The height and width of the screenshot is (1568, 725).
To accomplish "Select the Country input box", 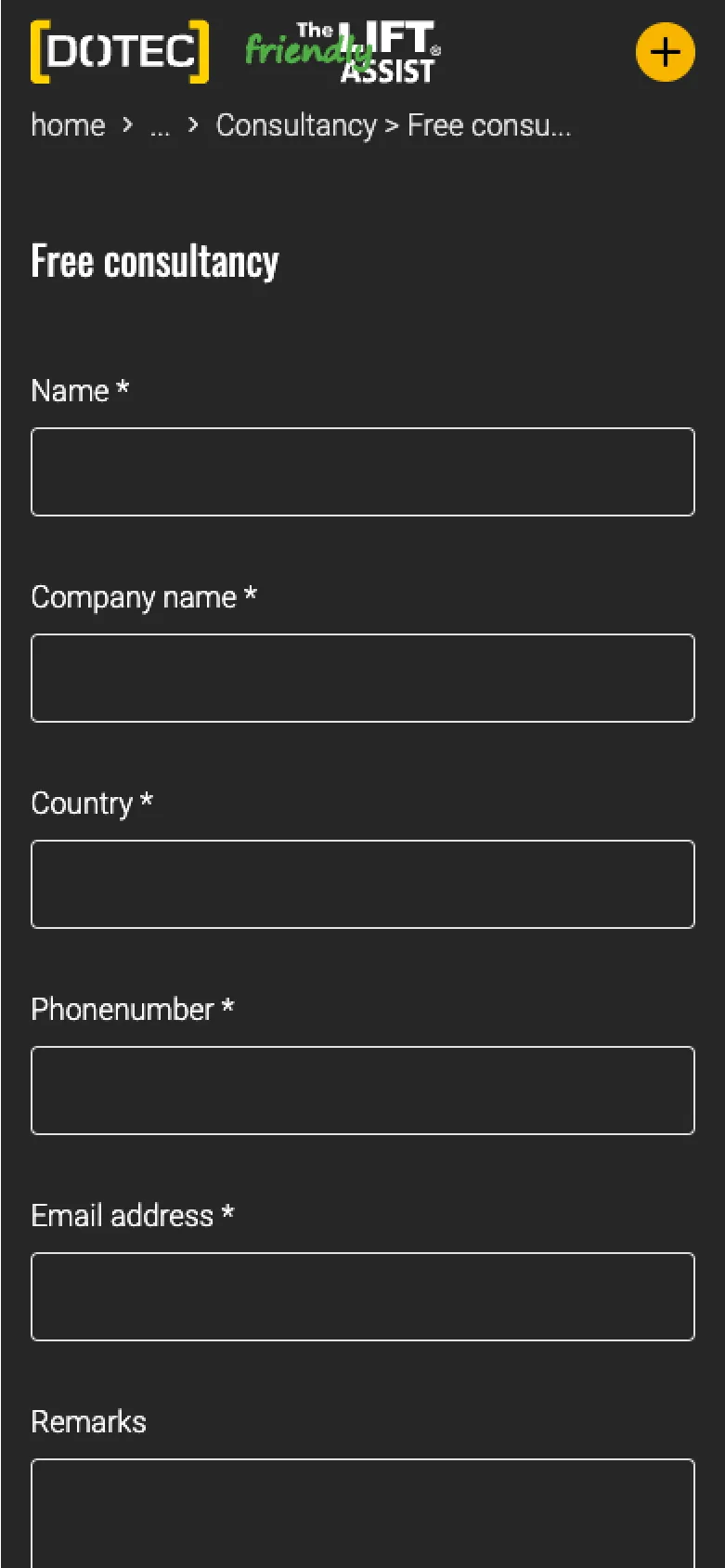I will coord(362,884).
